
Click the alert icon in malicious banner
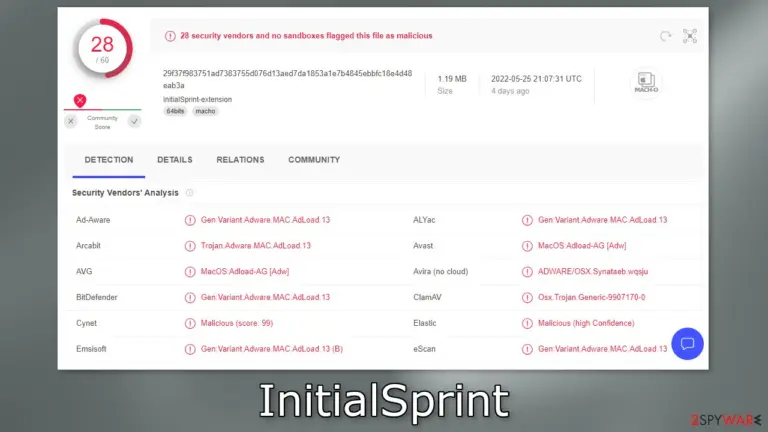(x=170, y=36)
